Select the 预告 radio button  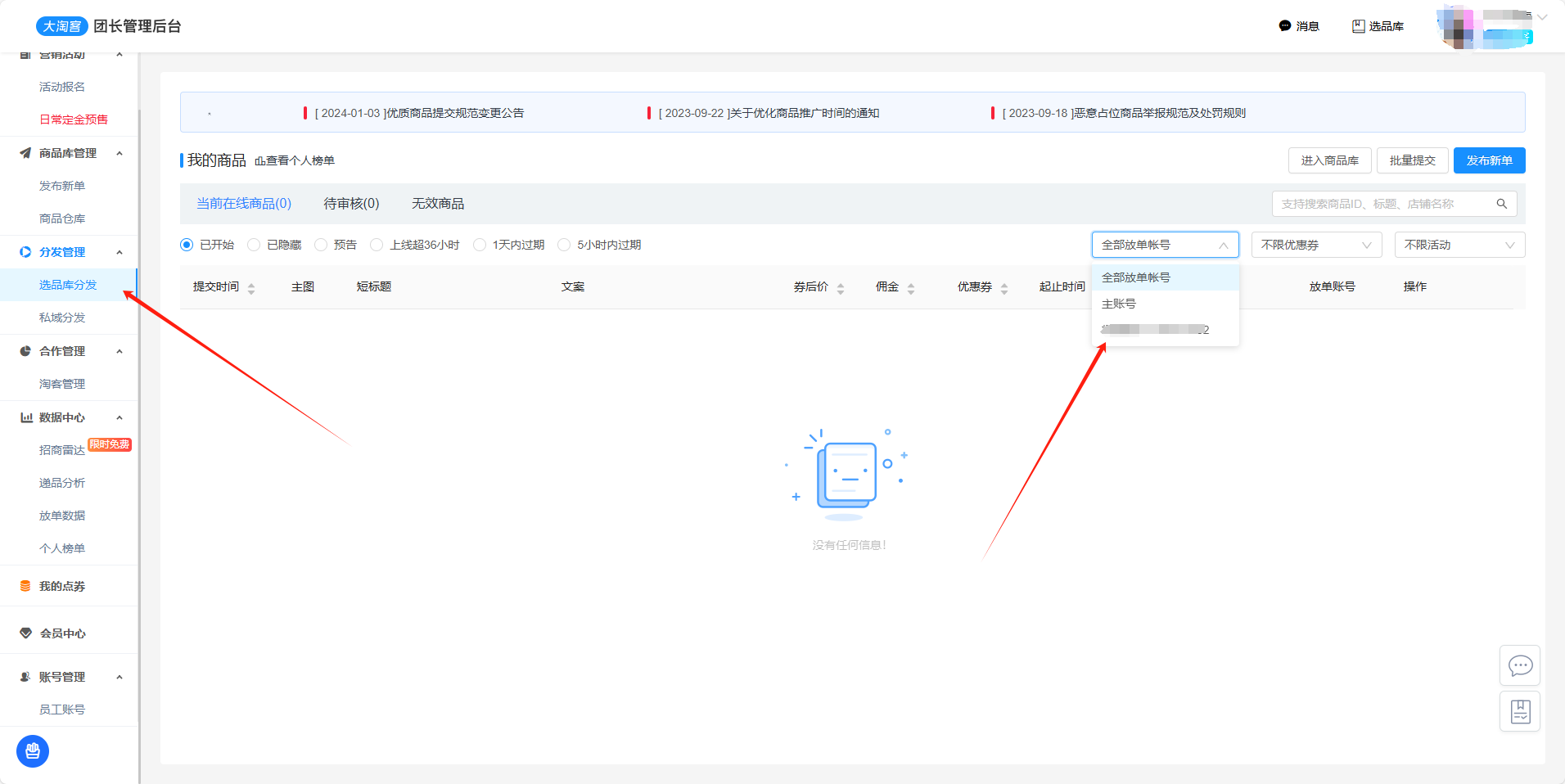(321, 245)
